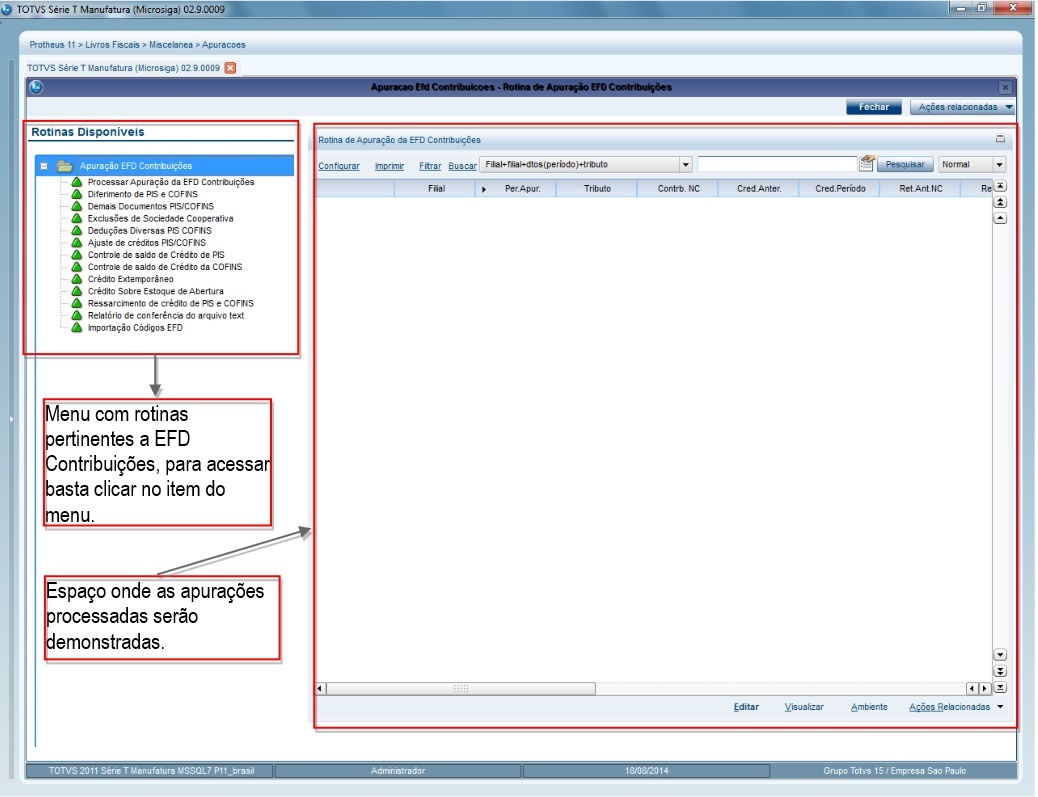
Task: Click the horizontal scrollbar thumb of the grid
Action: 461,689
